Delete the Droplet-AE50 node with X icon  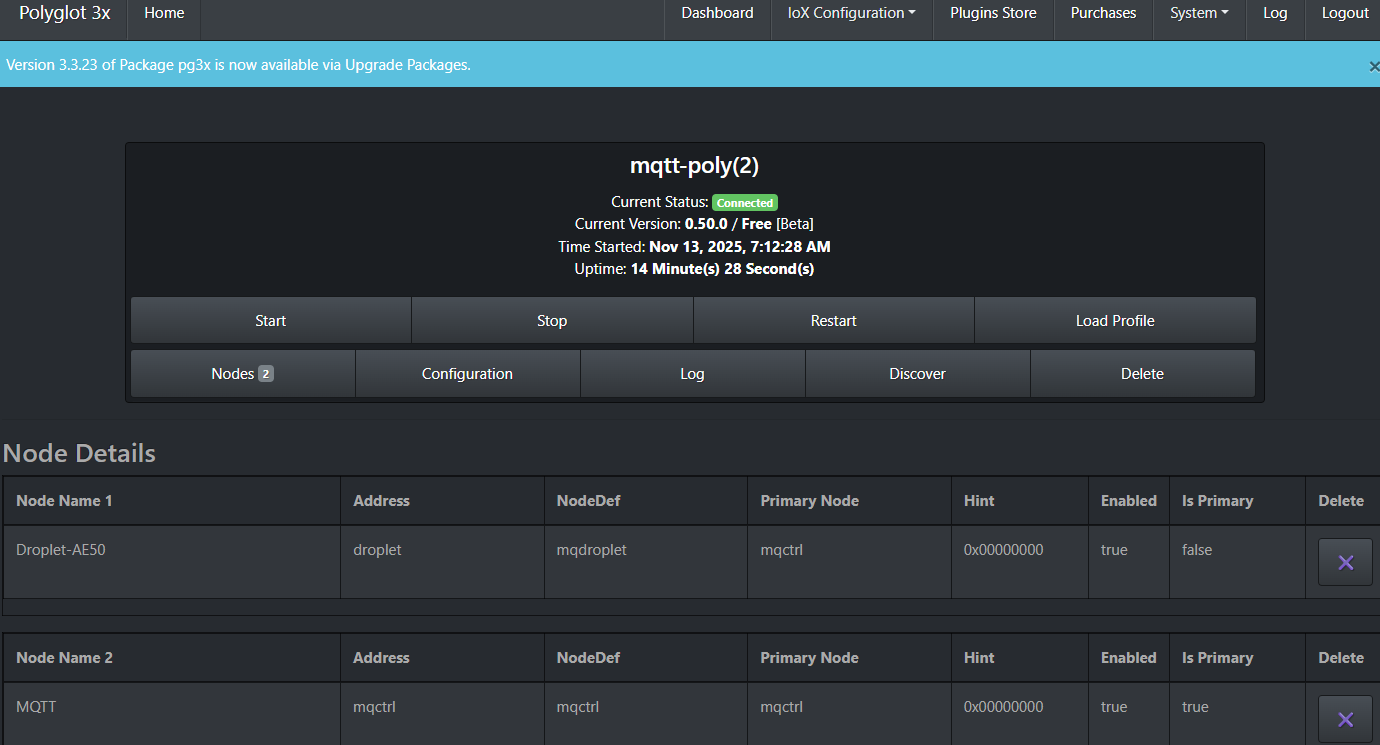[1345, 562]
